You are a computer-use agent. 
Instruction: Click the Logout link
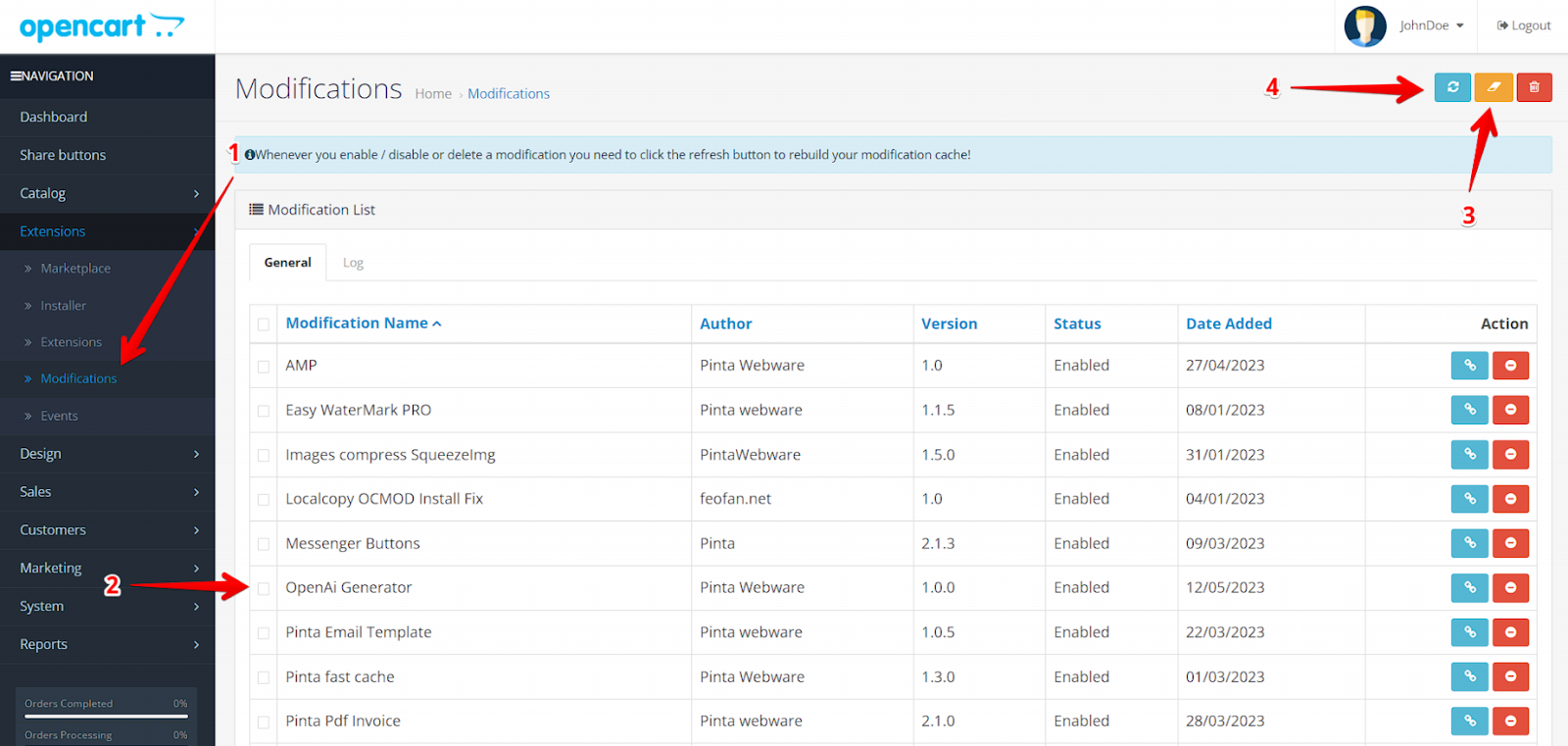pos(1524,25)
